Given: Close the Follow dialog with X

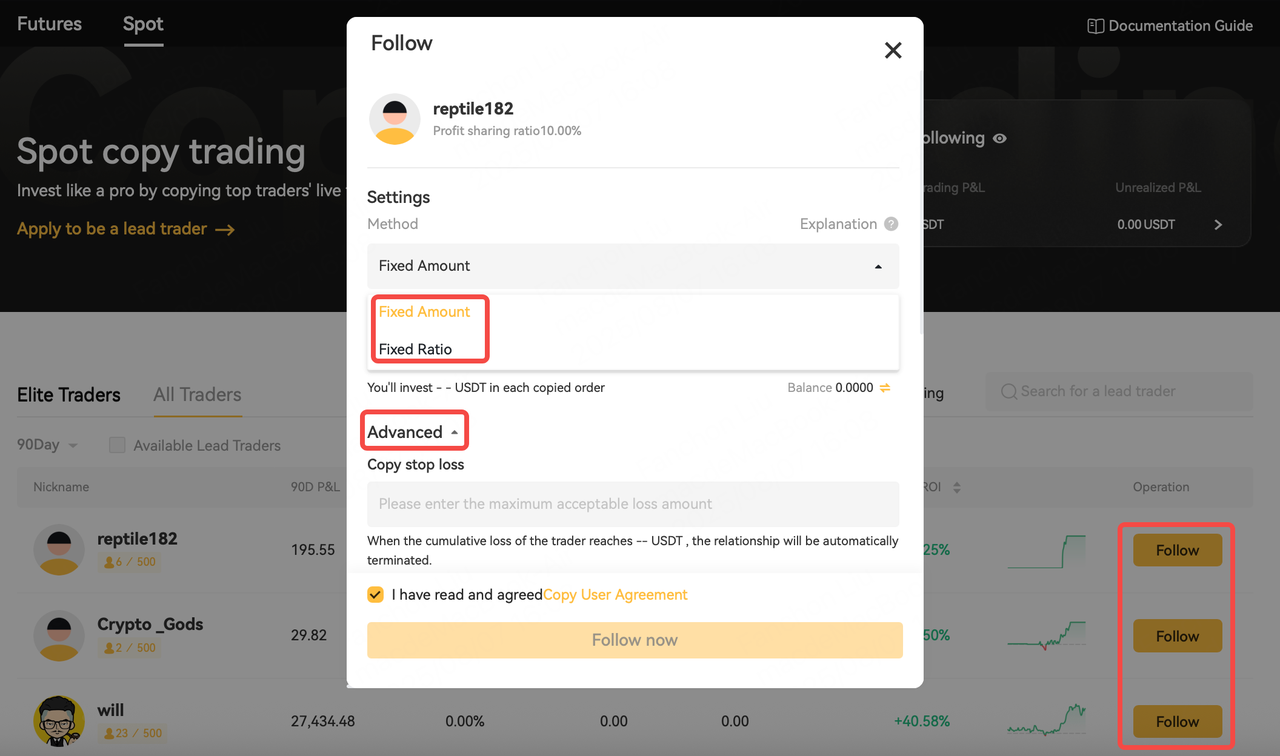Looking at the screenshot, I should pyautogui.click(x=893, y=50).
